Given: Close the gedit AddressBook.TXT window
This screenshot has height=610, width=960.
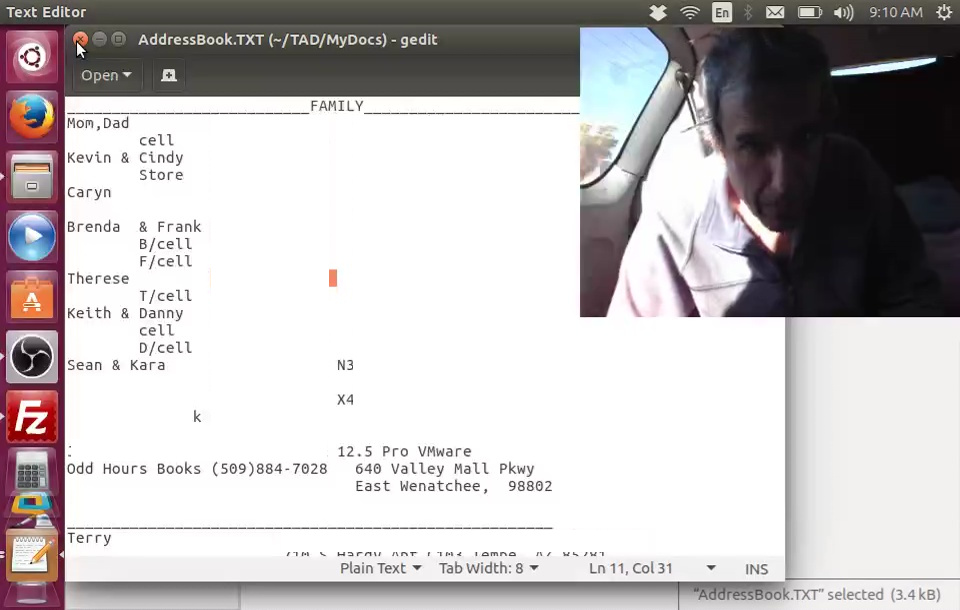Looking at the screenshot, I should pos(80,39).
